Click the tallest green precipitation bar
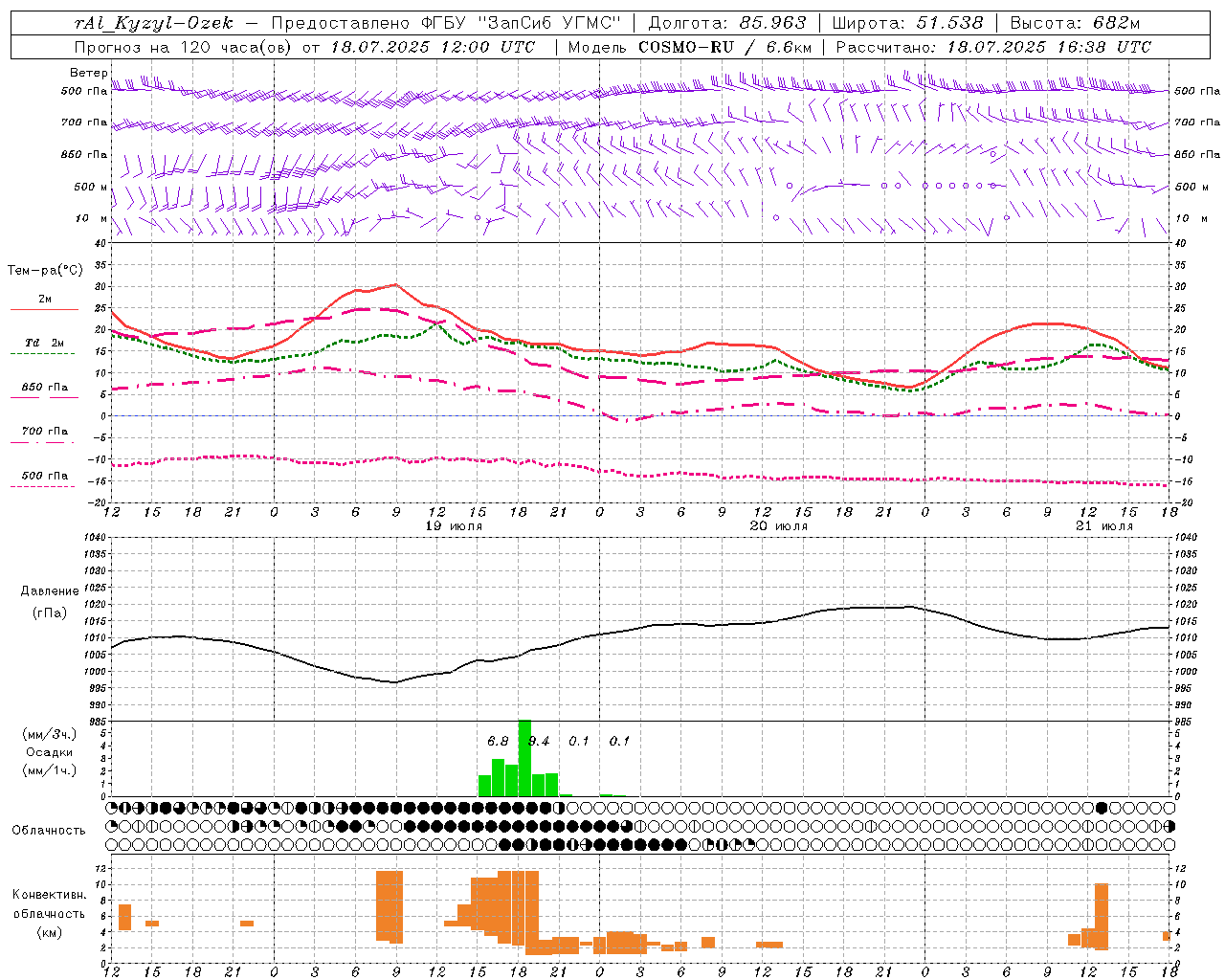The width and height of the screenshot is (1225, 980). (524, 758)
